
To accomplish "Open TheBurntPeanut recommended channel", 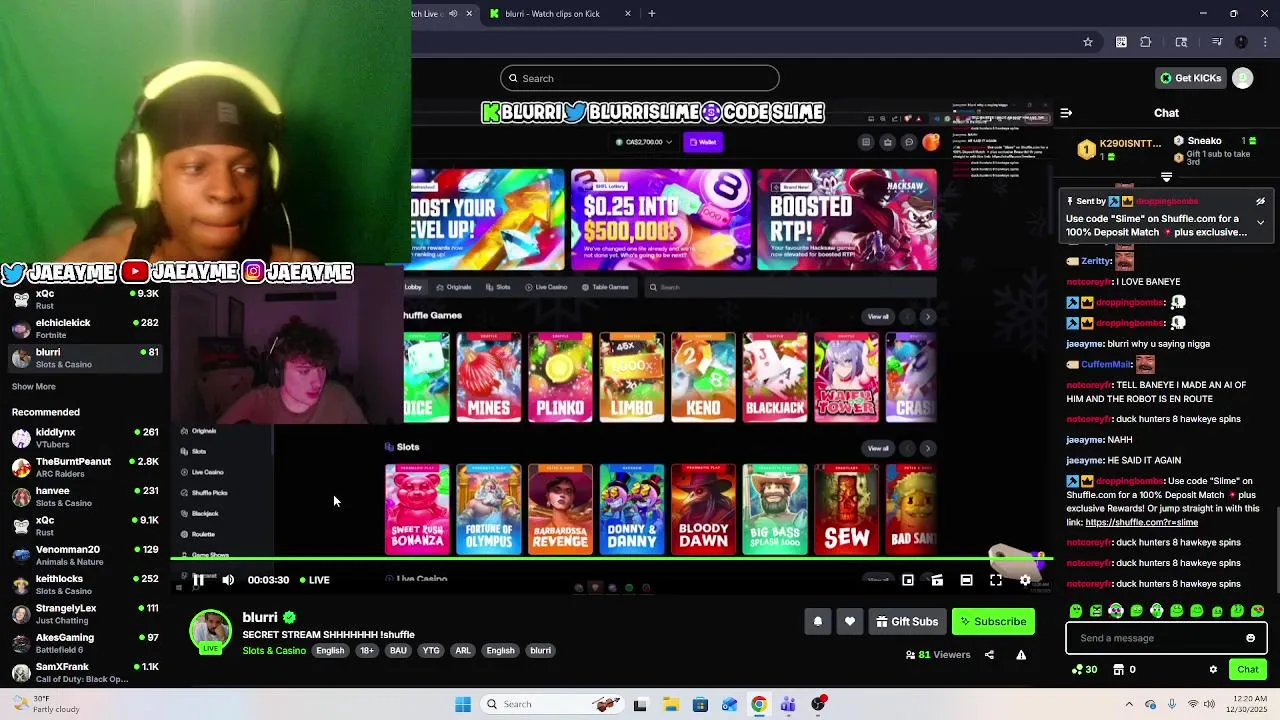I will (x=85, y=467).
